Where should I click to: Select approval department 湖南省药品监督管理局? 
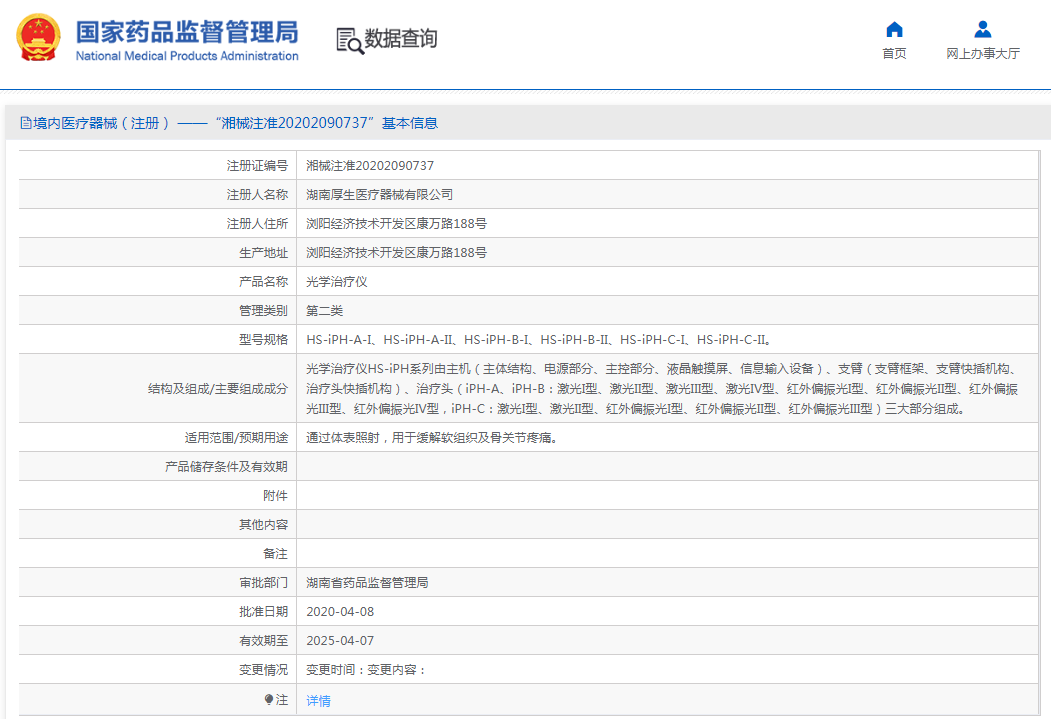(x=367, y=583)
